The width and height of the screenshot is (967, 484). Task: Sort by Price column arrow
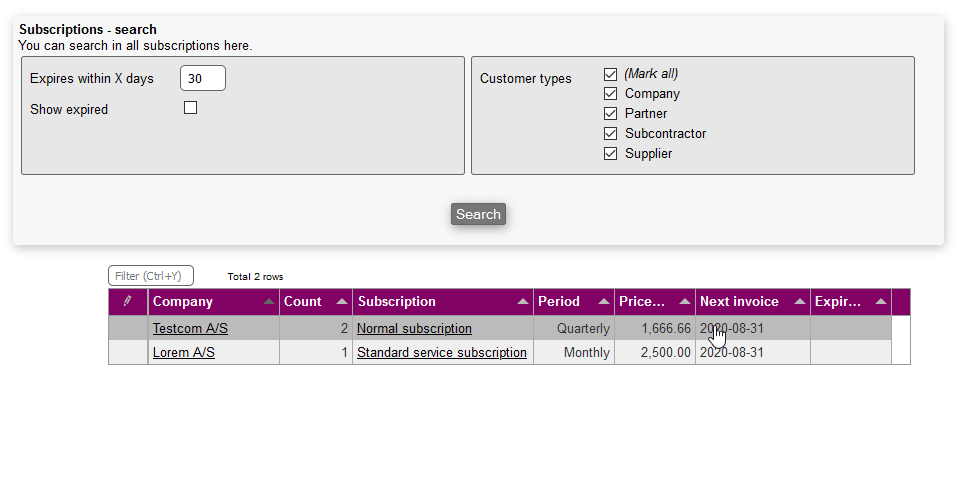coord(684,301)
